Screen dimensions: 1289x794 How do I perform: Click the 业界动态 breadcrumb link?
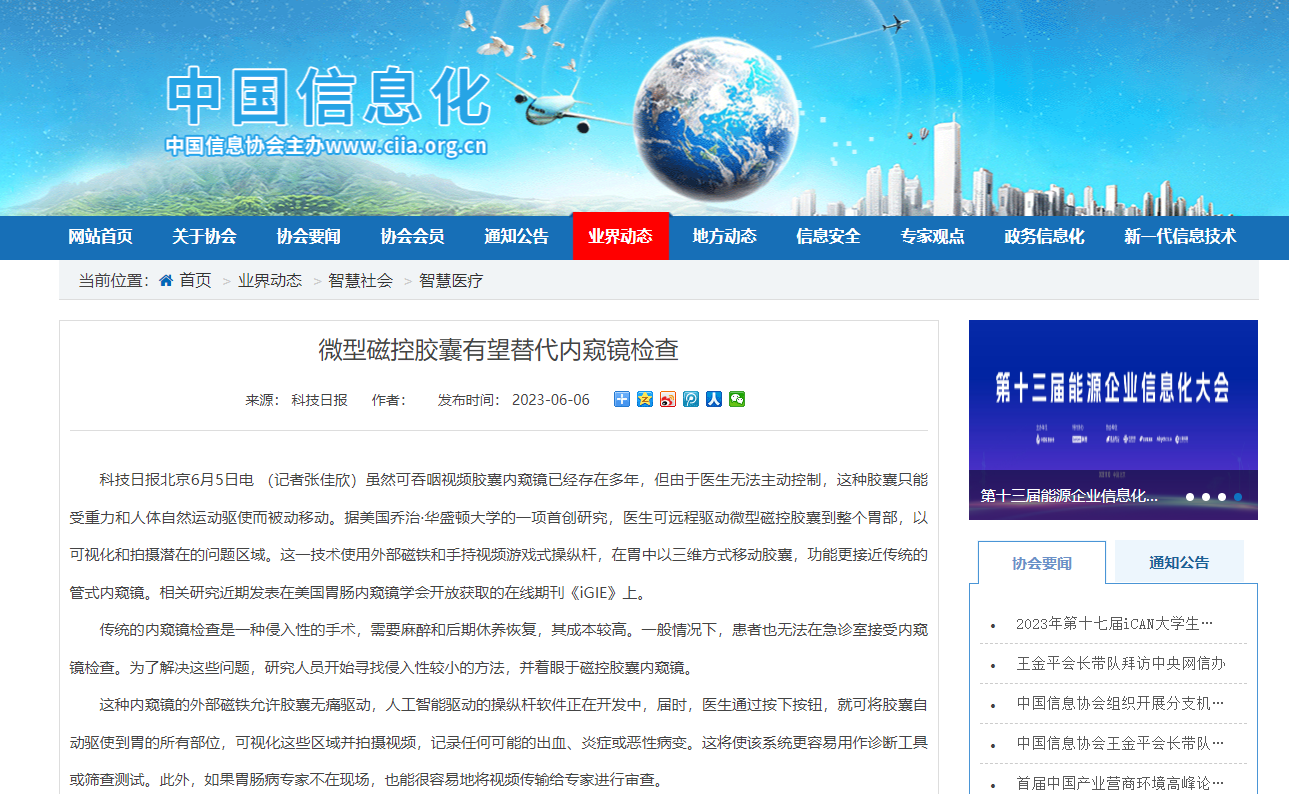269,281
